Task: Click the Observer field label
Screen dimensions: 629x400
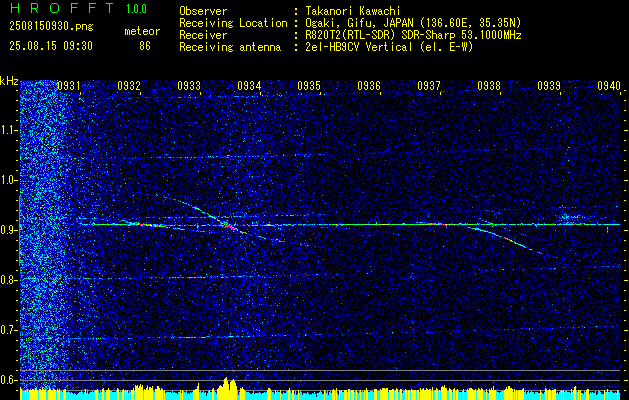Action: (x=203, y=11)
